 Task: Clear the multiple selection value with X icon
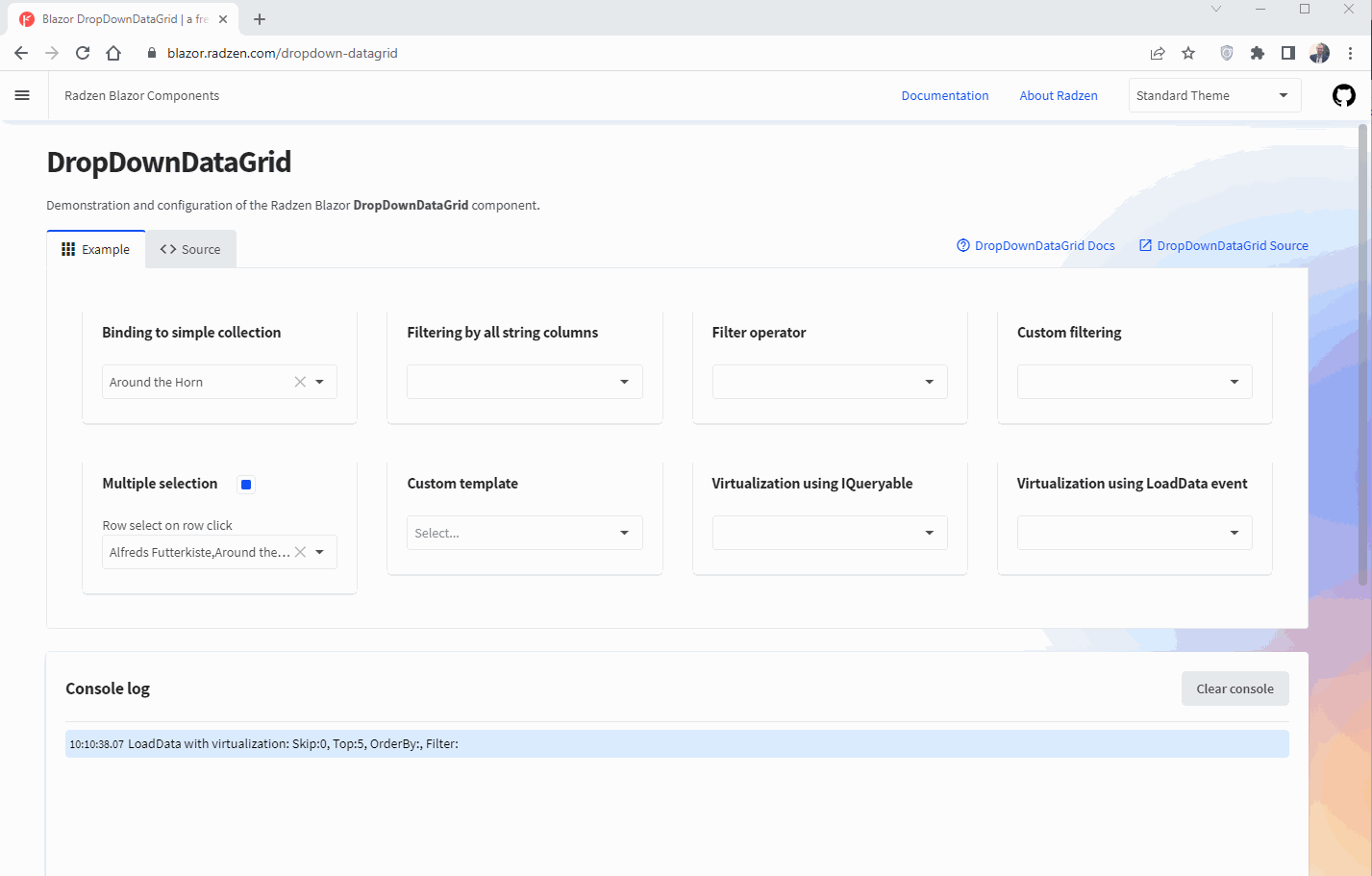tap(299, 551)
